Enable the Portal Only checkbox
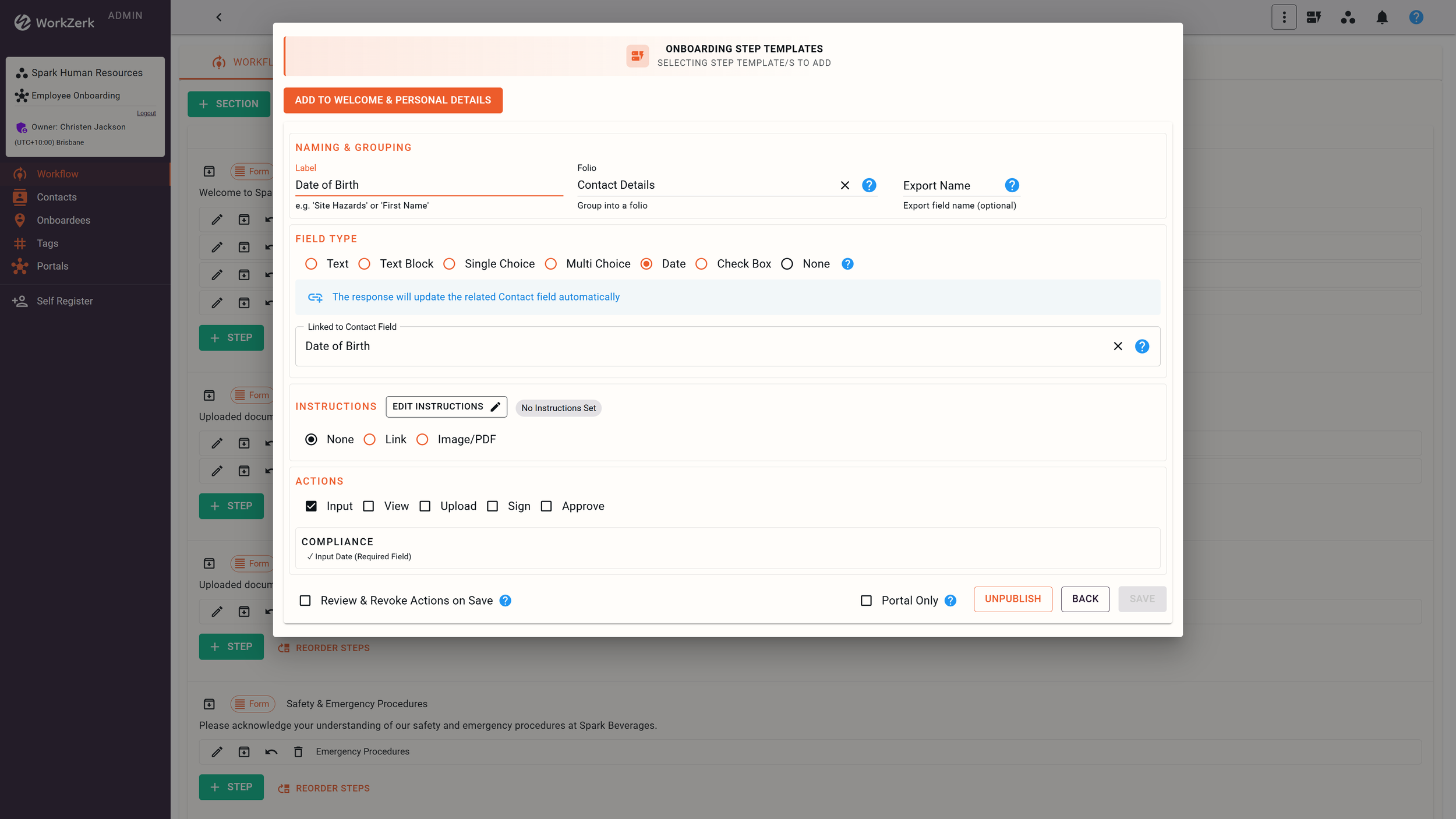 pyautogui.click(x=866, y=601)
